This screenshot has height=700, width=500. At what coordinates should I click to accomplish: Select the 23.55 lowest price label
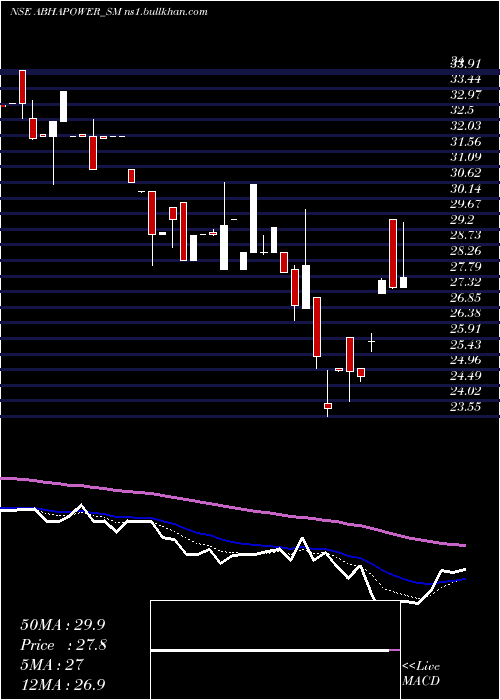pyautogui.click(x=466, y=407)
